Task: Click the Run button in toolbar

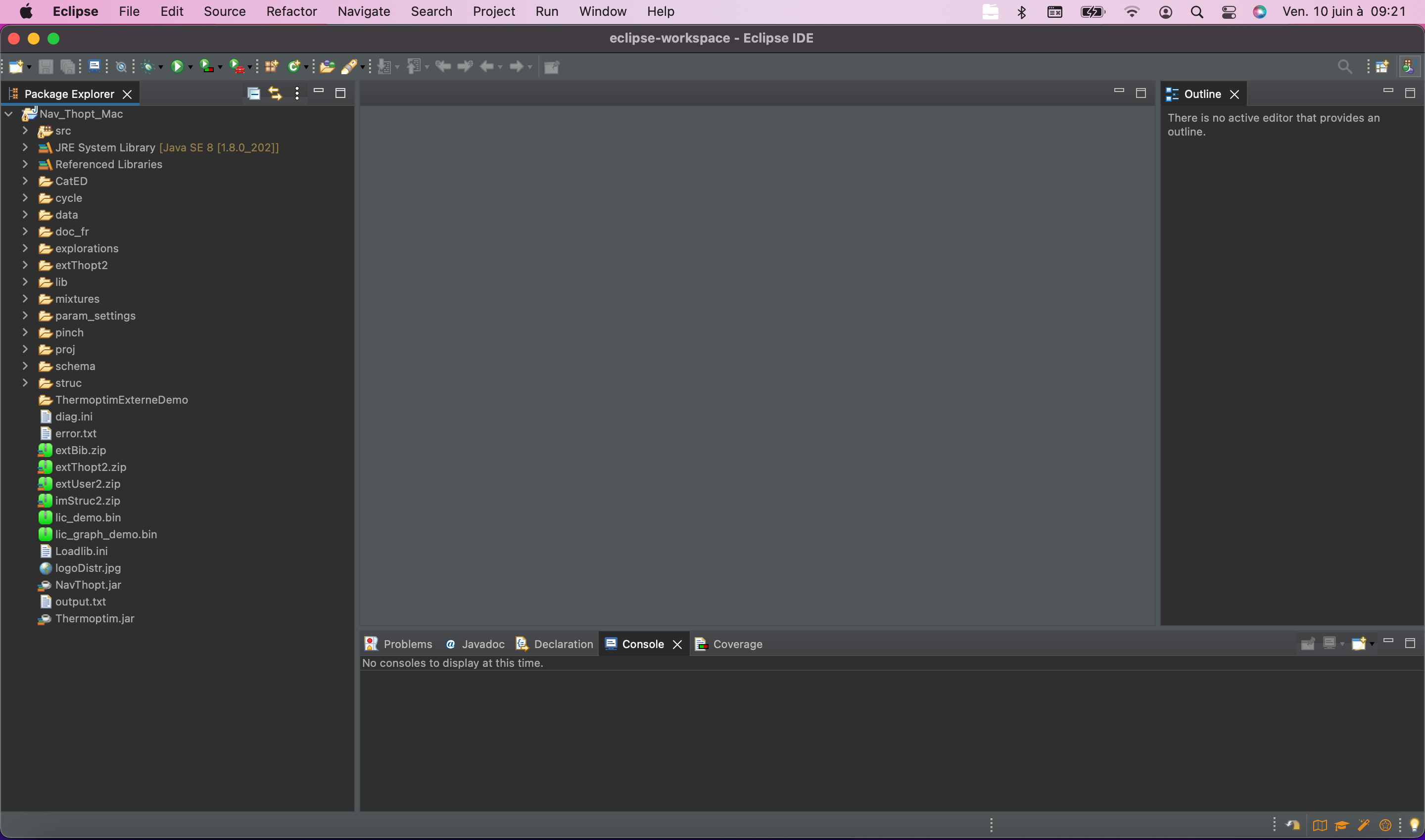Action: pyautogui.click(x=176, y=66)
